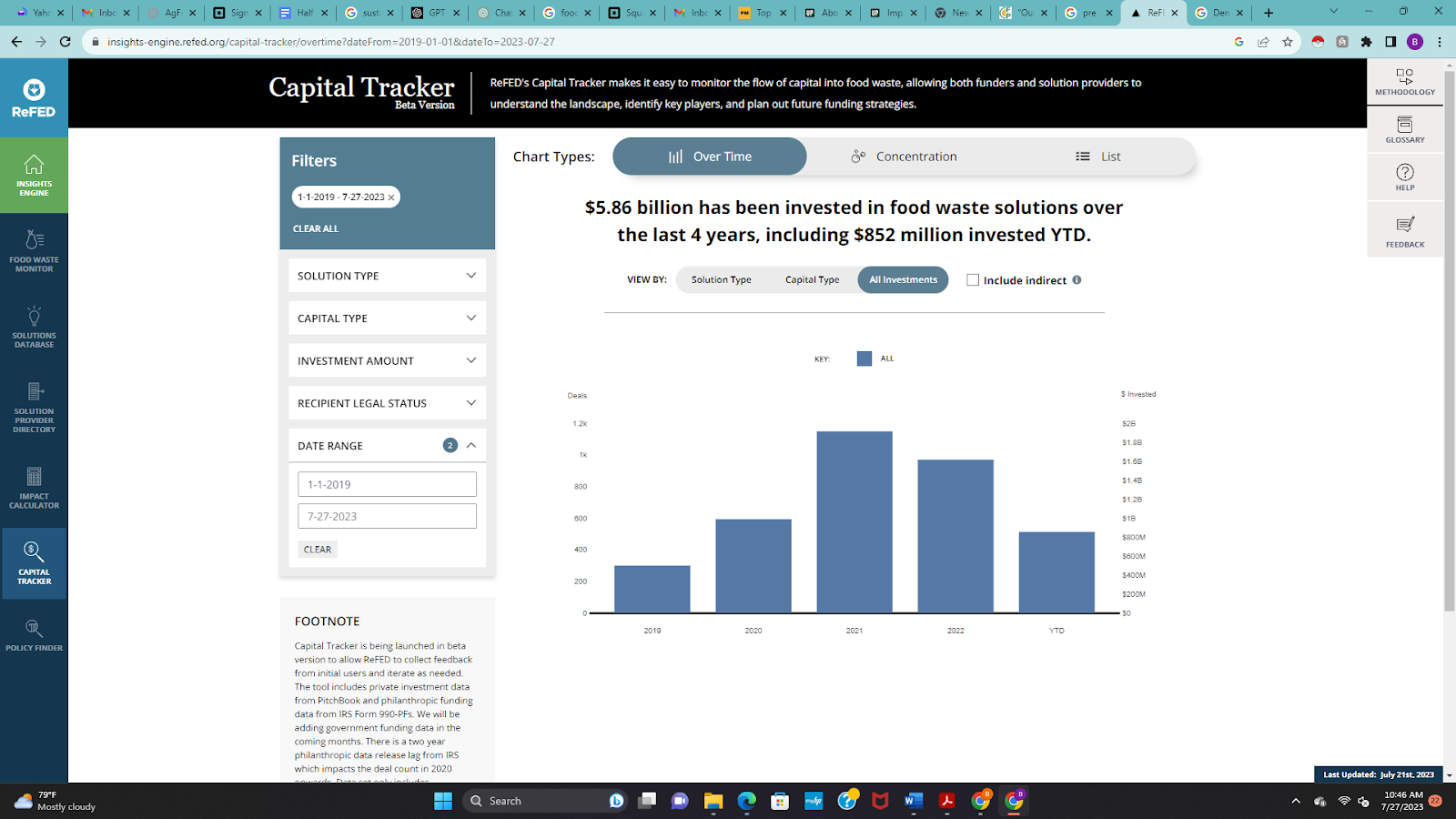Click the Solution Provider Directory icon

[34, 407]
